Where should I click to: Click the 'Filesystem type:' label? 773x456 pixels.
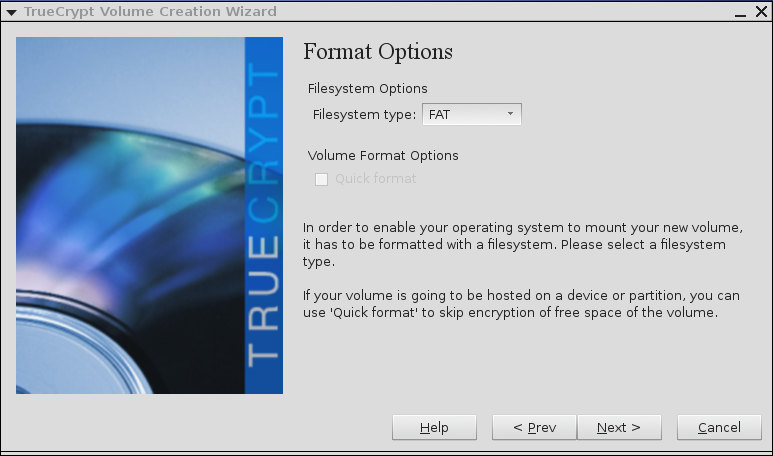364,115
